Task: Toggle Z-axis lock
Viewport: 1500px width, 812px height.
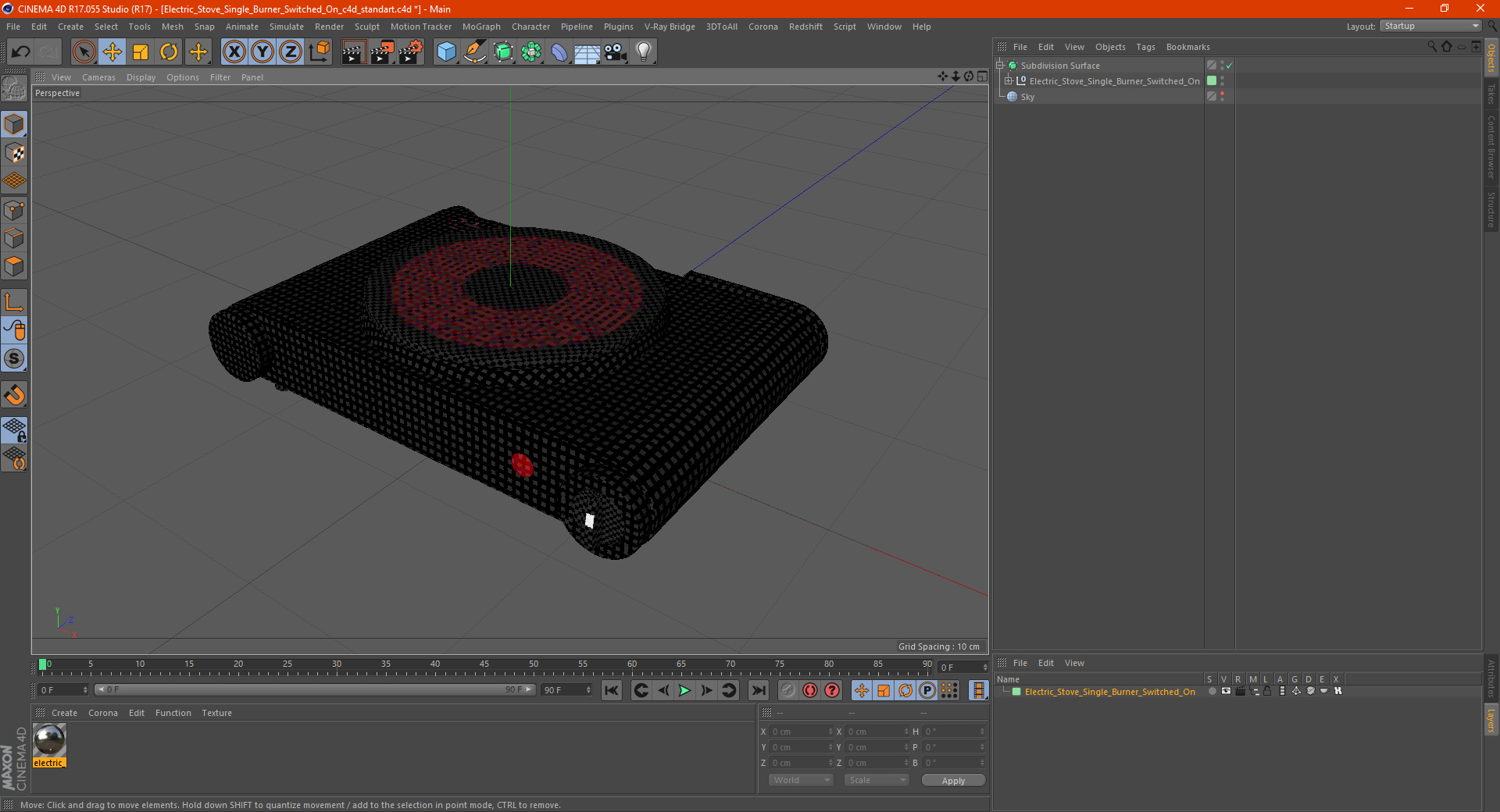Action: pos(291,52)
